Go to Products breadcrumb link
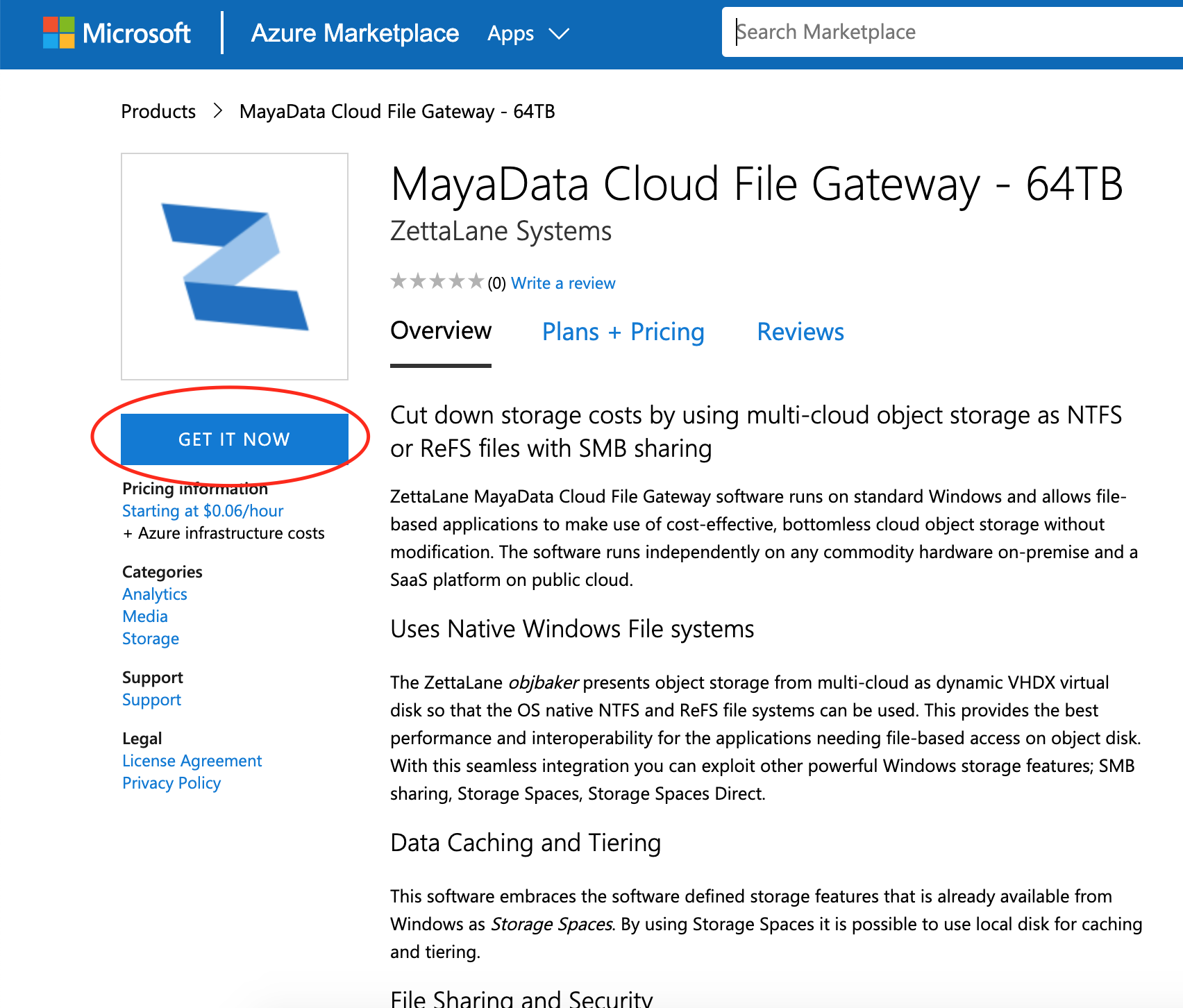The width and height of the screenshot is (1183, 1008). [158, 111]
